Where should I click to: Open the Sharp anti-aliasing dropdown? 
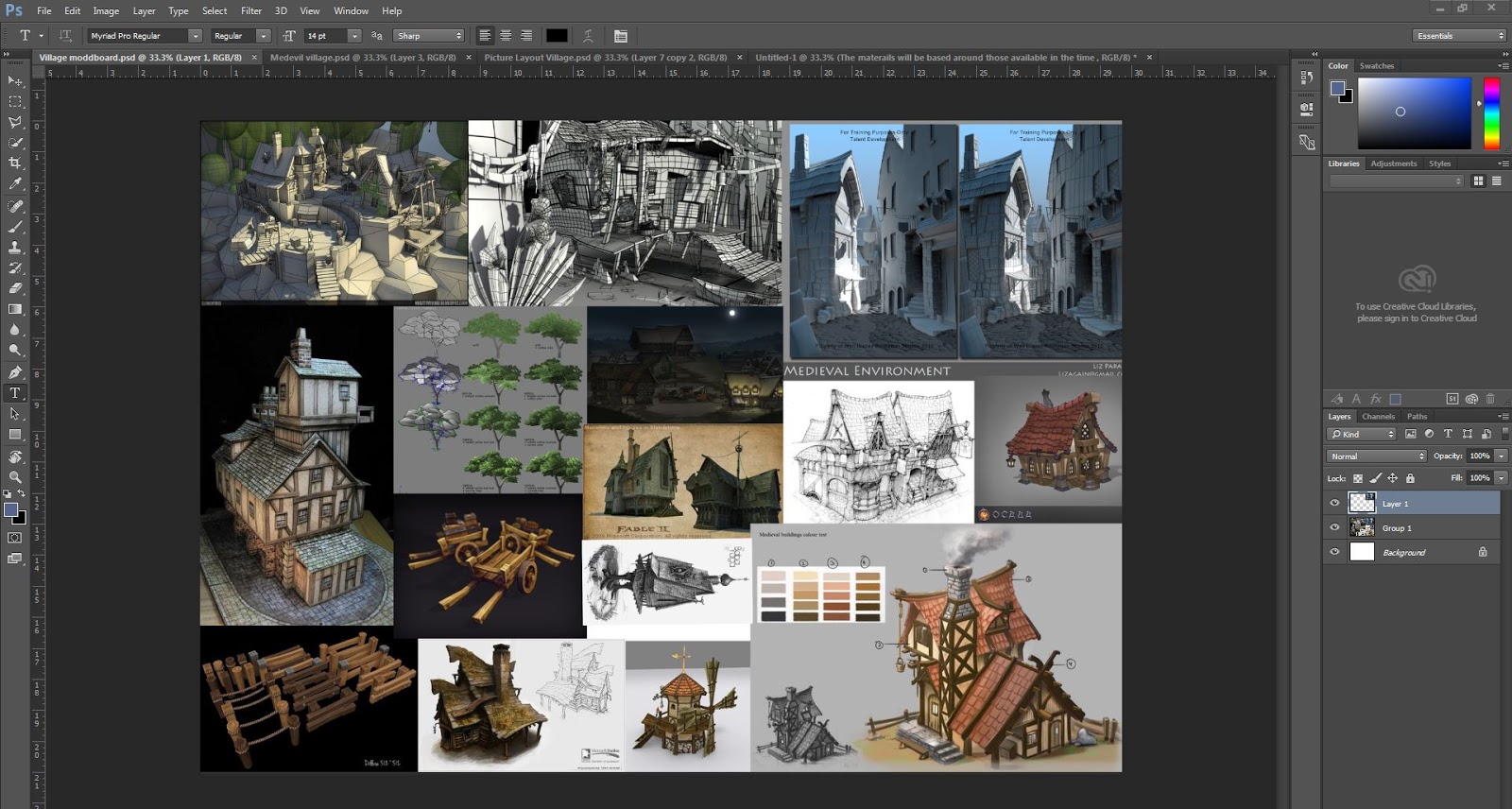coord(429,36)
